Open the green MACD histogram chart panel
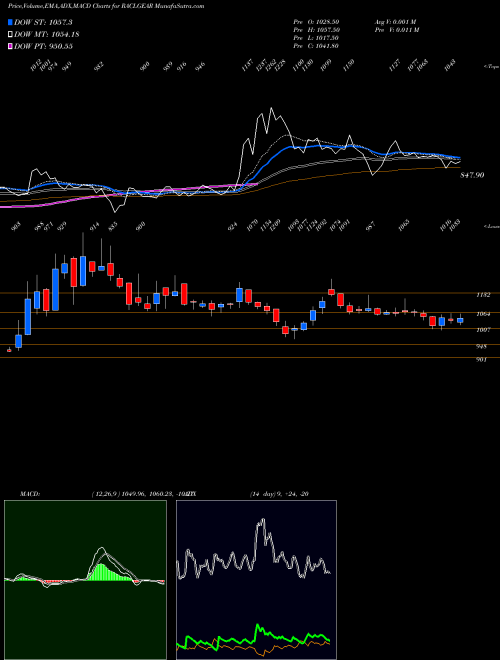This screenshot has height=660, width=500. pyautogui.click(x=85, y=580)
